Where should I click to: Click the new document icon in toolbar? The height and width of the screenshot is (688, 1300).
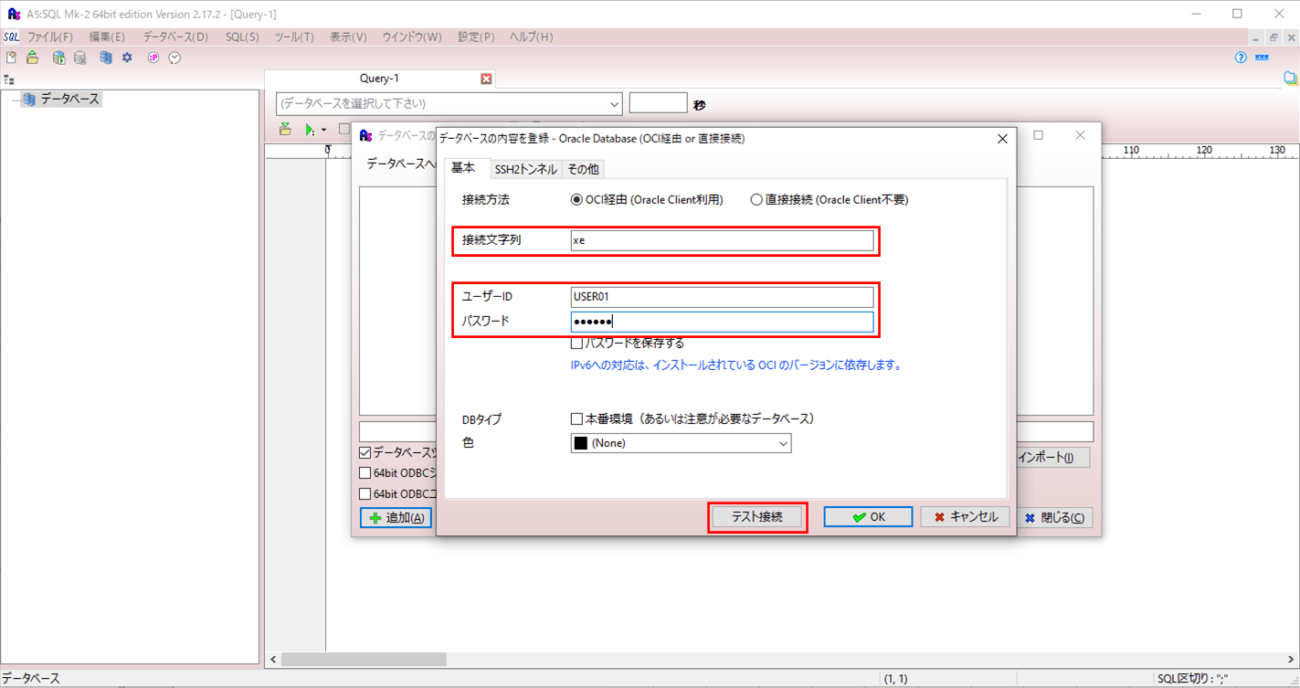point(12,58)
